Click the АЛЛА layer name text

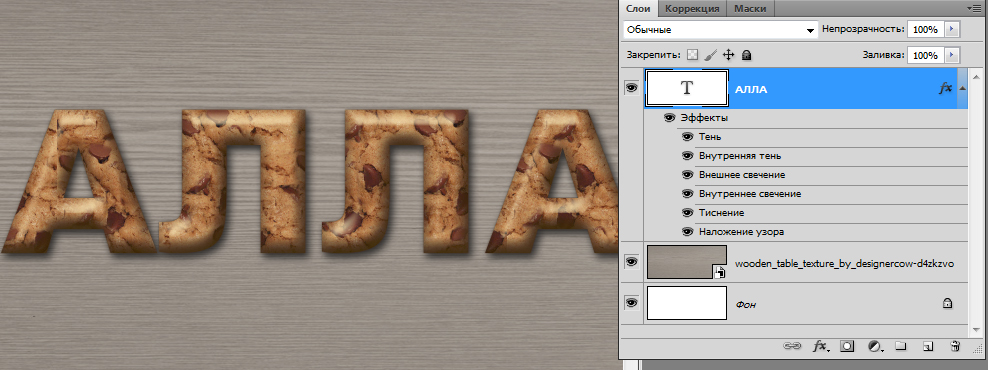[751, 90]
